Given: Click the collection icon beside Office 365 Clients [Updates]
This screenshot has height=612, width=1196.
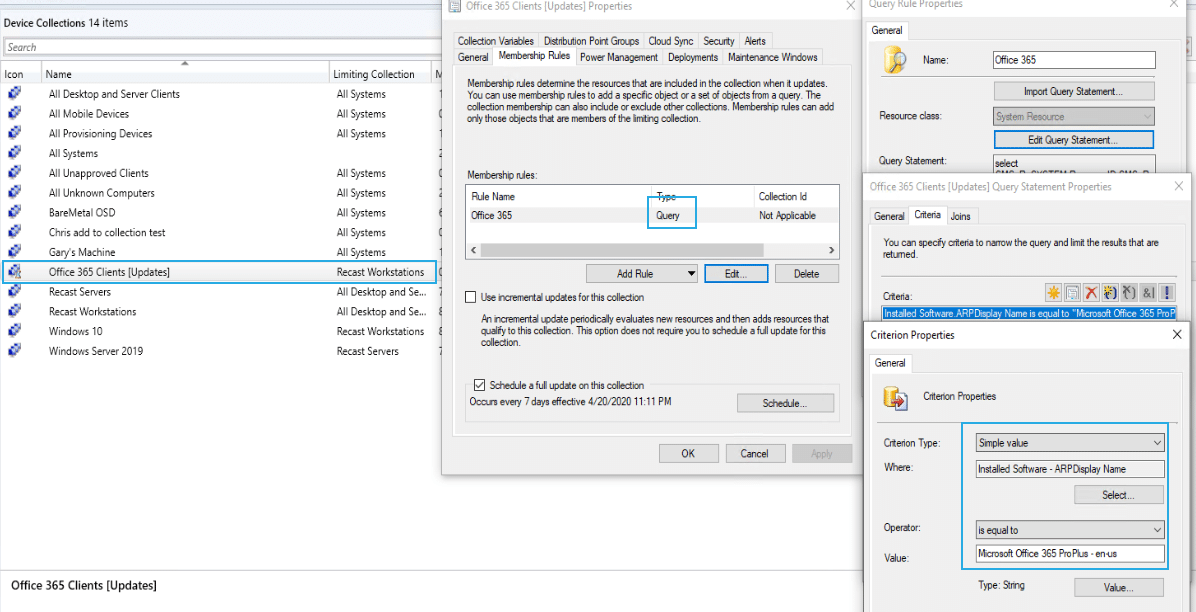Looking at the screenshot, I should point(13,271).
